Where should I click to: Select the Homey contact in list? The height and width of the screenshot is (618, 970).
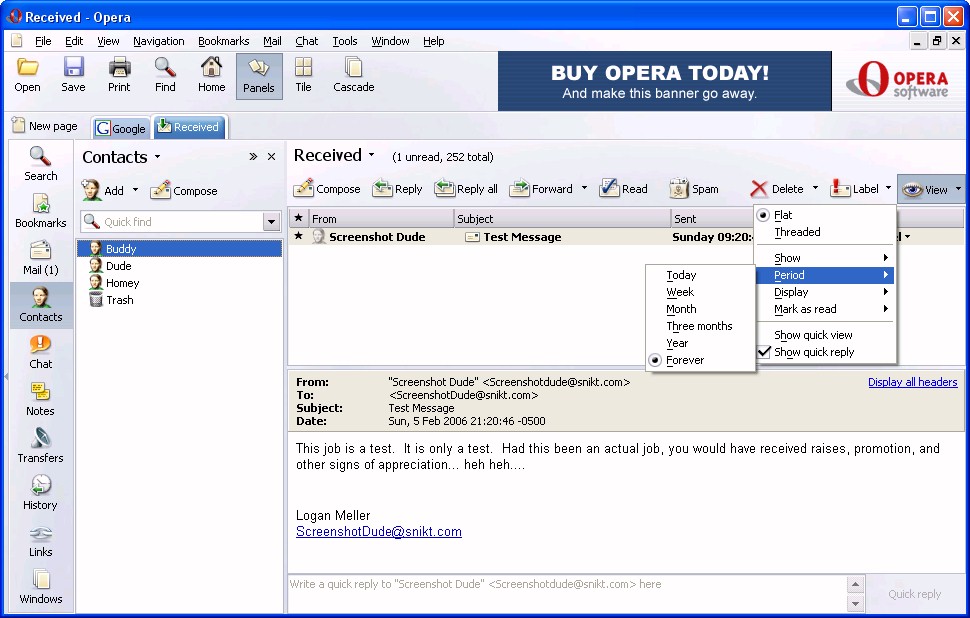tap(122, 283)
